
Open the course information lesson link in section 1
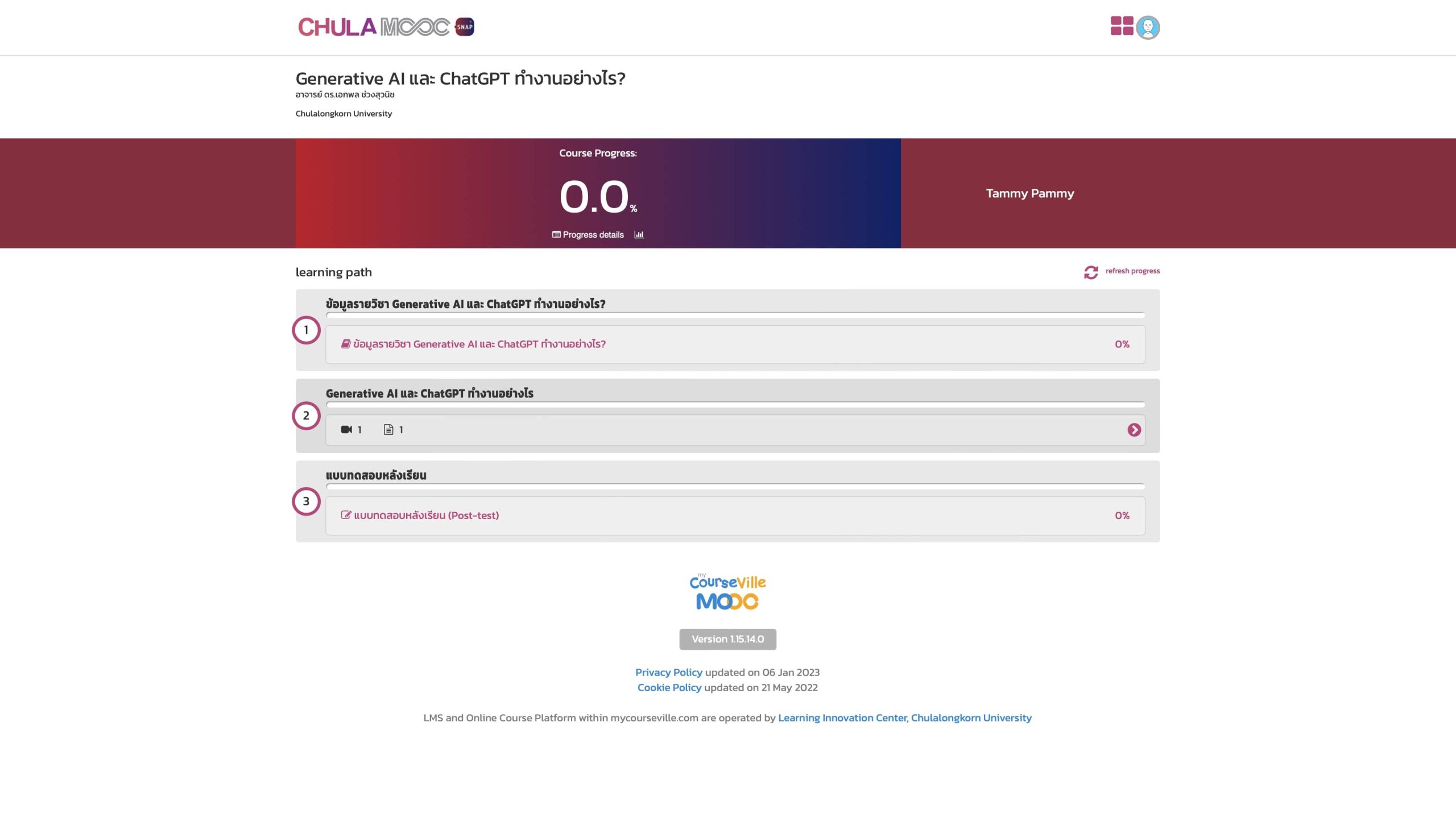pos(479,344)
